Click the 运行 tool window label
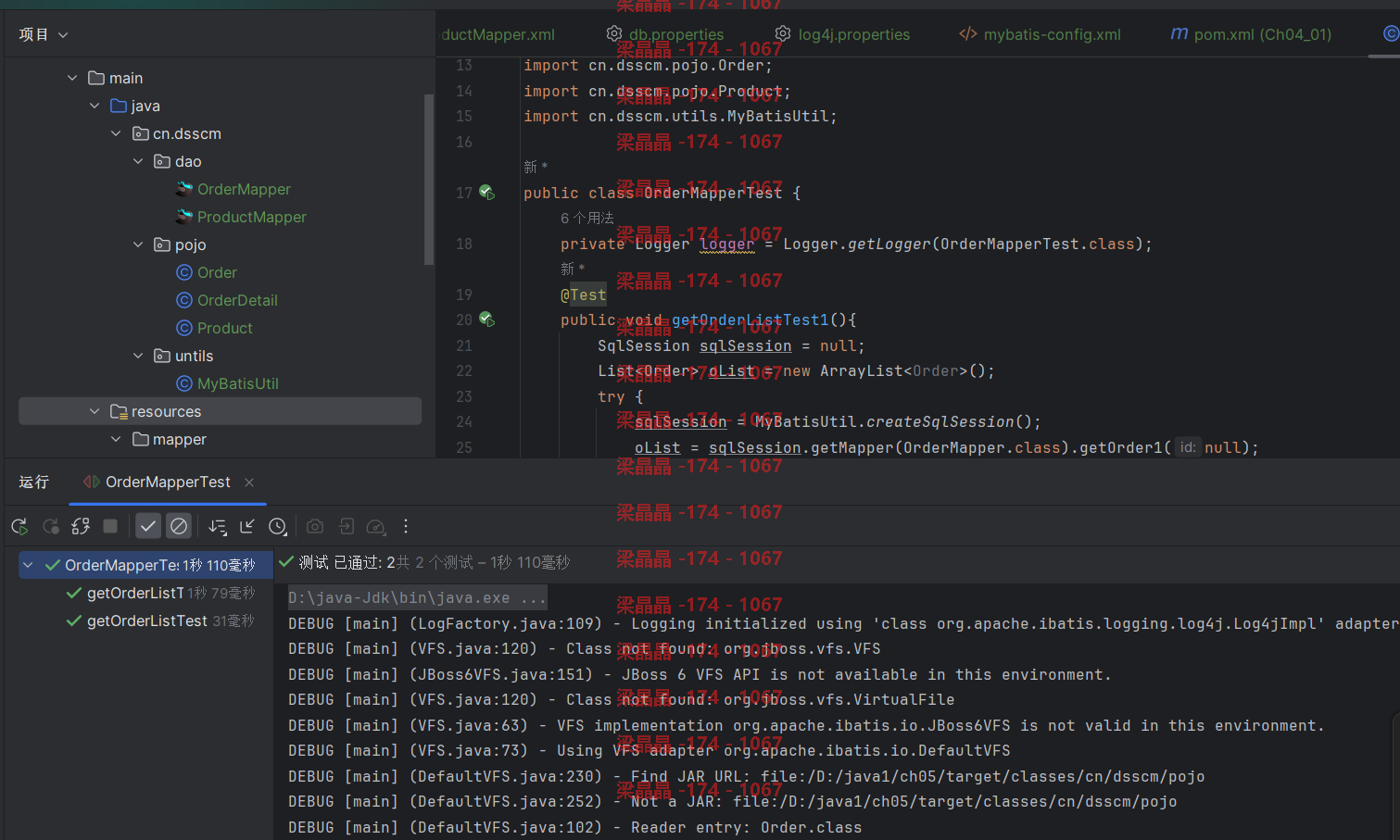 (x=33, y=482)
